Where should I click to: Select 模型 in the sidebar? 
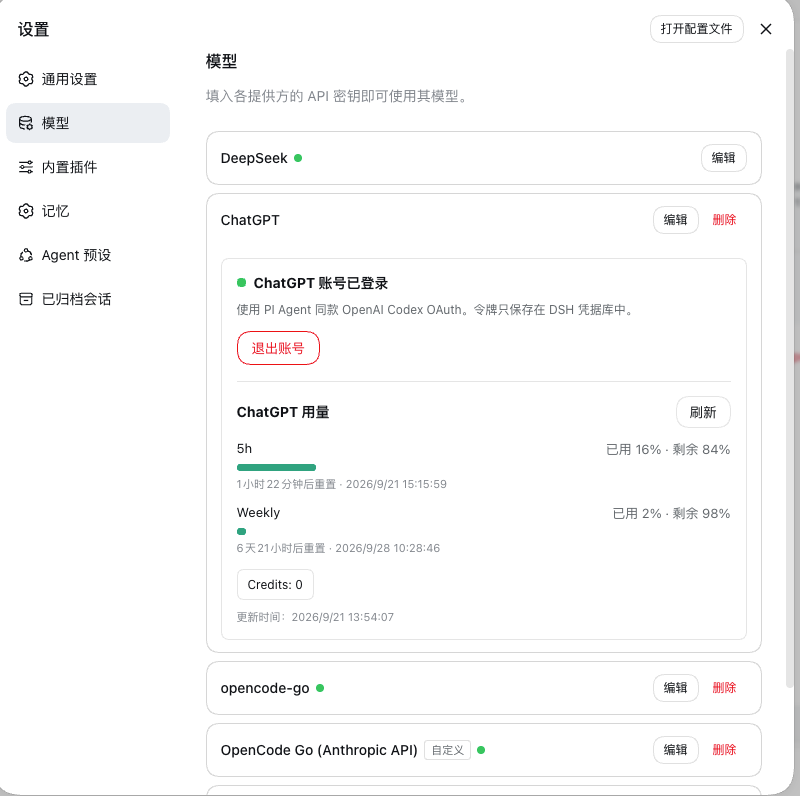click(88, 123)
